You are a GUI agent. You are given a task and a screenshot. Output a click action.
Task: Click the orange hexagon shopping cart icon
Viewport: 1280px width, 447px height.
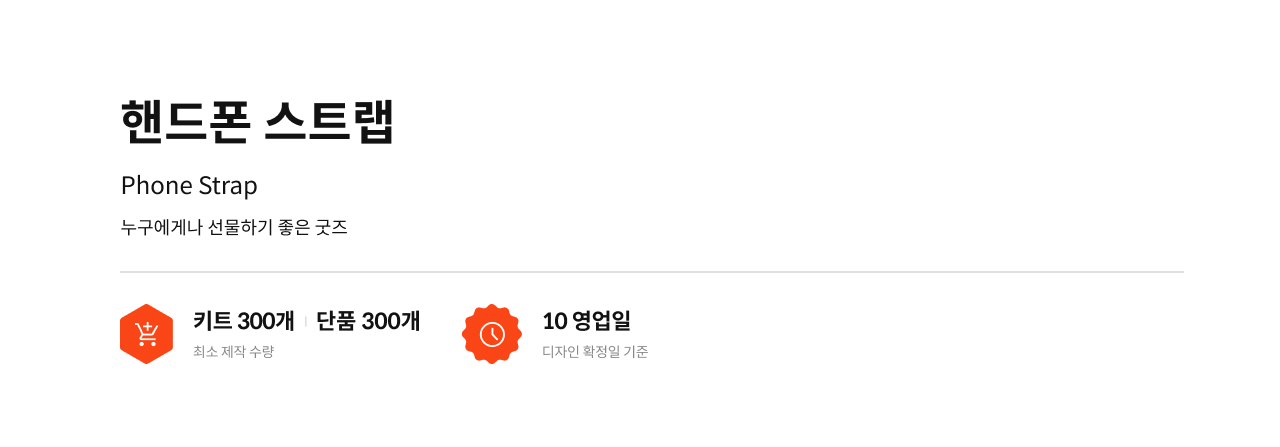point(147,334)
